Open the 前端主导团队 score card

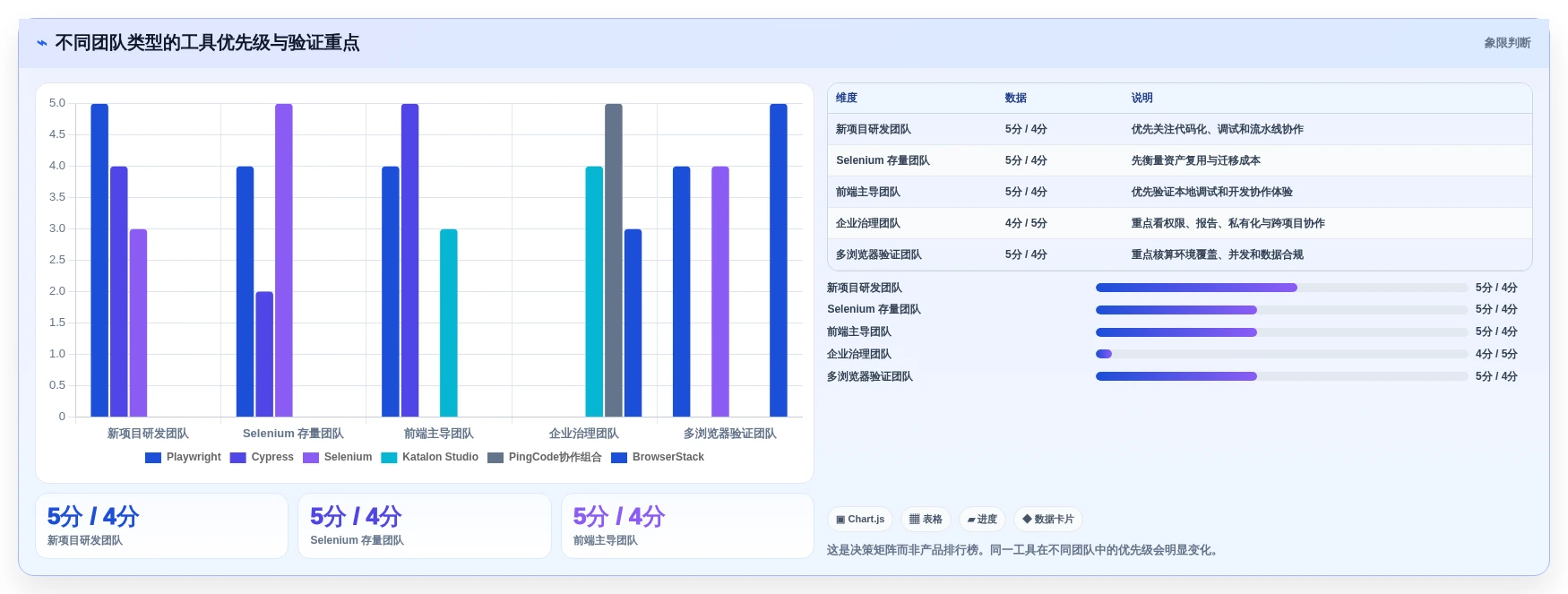coord(687,526)
